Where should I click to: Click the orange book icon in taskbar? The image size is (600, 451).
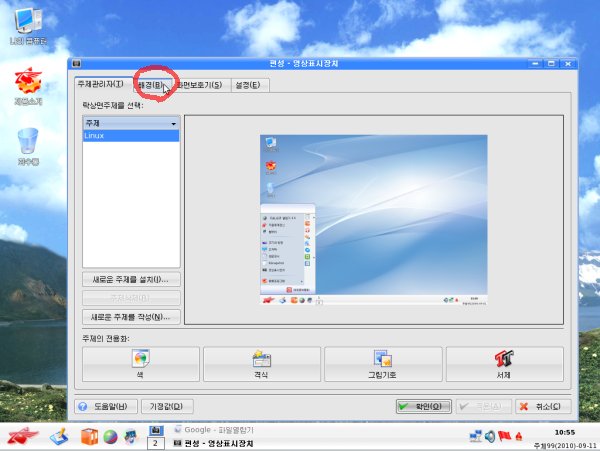click(x=89, y=436)
